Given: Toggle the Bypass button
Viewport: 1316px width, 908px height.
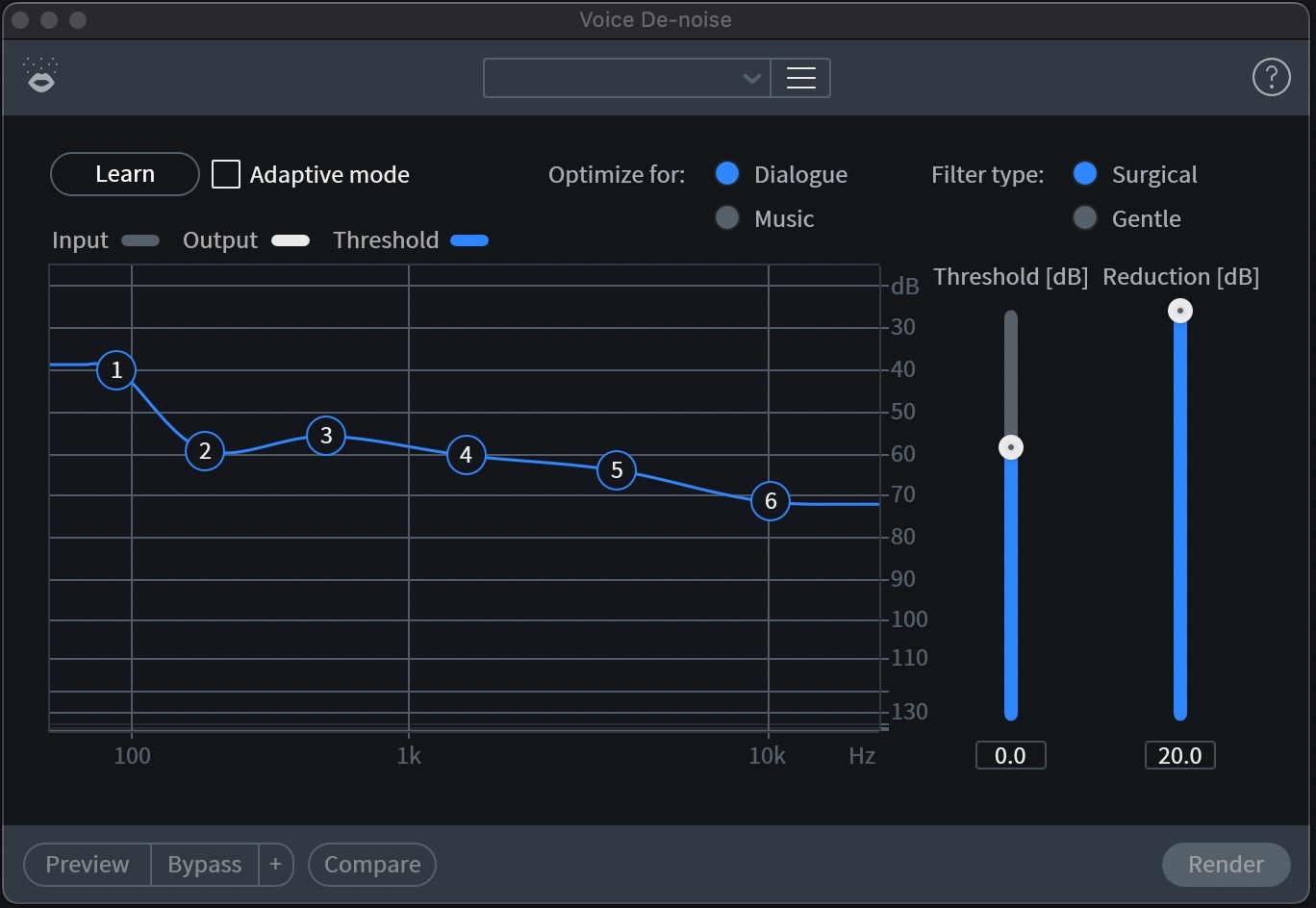Looking at the screenshot, I should click(x=205, y=865).
